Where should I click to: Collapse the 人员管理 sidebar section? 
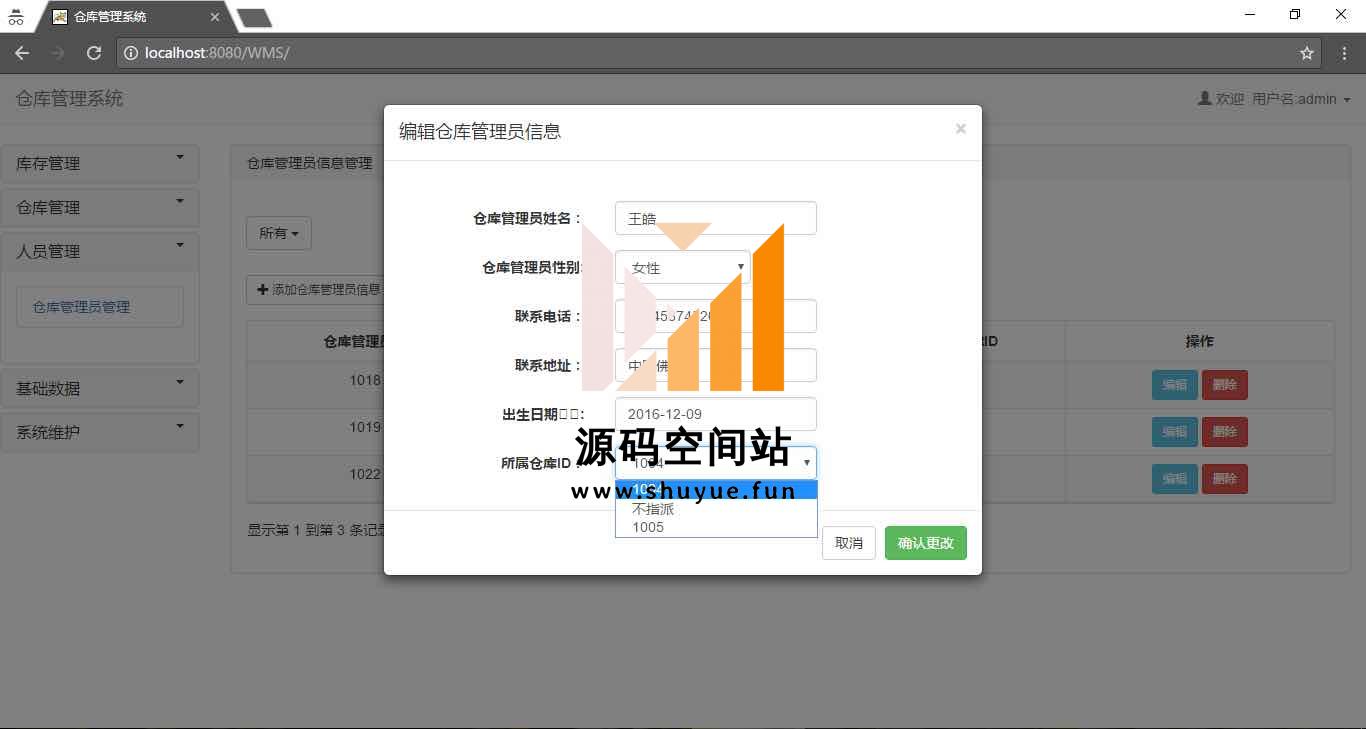coord(100,252)
